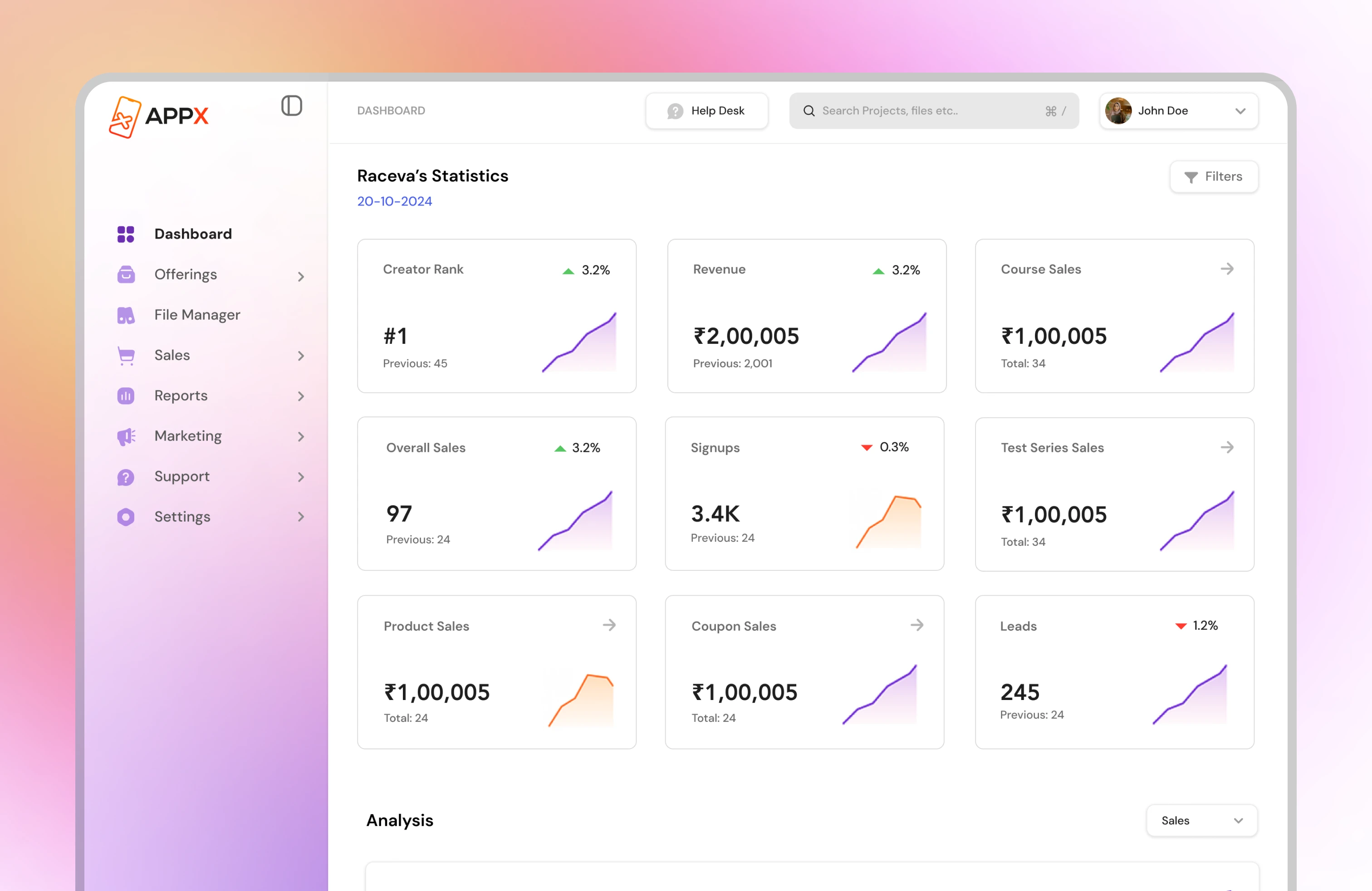This screenshot has height=891, width=1372.
Task: Click the Revenue sparkline chart
Action: [x=889, y=343]
